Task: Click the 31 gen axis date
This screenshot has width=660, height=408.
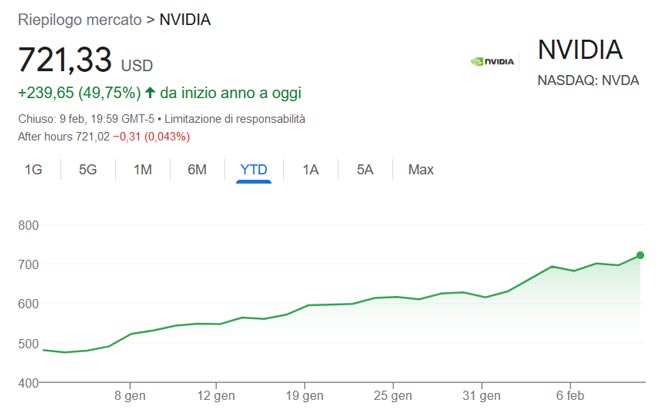Action: (x=481, y=395)
